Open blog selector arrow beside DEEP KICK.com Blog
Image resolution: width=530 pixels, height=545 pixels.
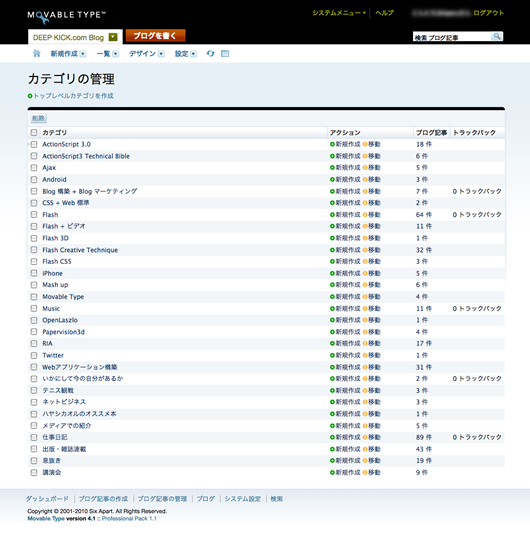[113, 37]
